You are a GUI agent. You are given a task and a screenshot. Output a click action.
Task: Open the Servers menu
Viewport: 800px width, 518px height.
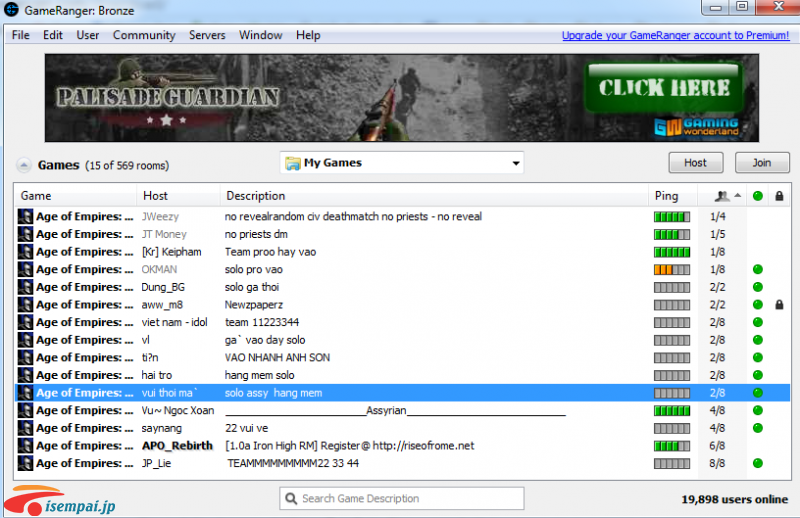point(207,35)
